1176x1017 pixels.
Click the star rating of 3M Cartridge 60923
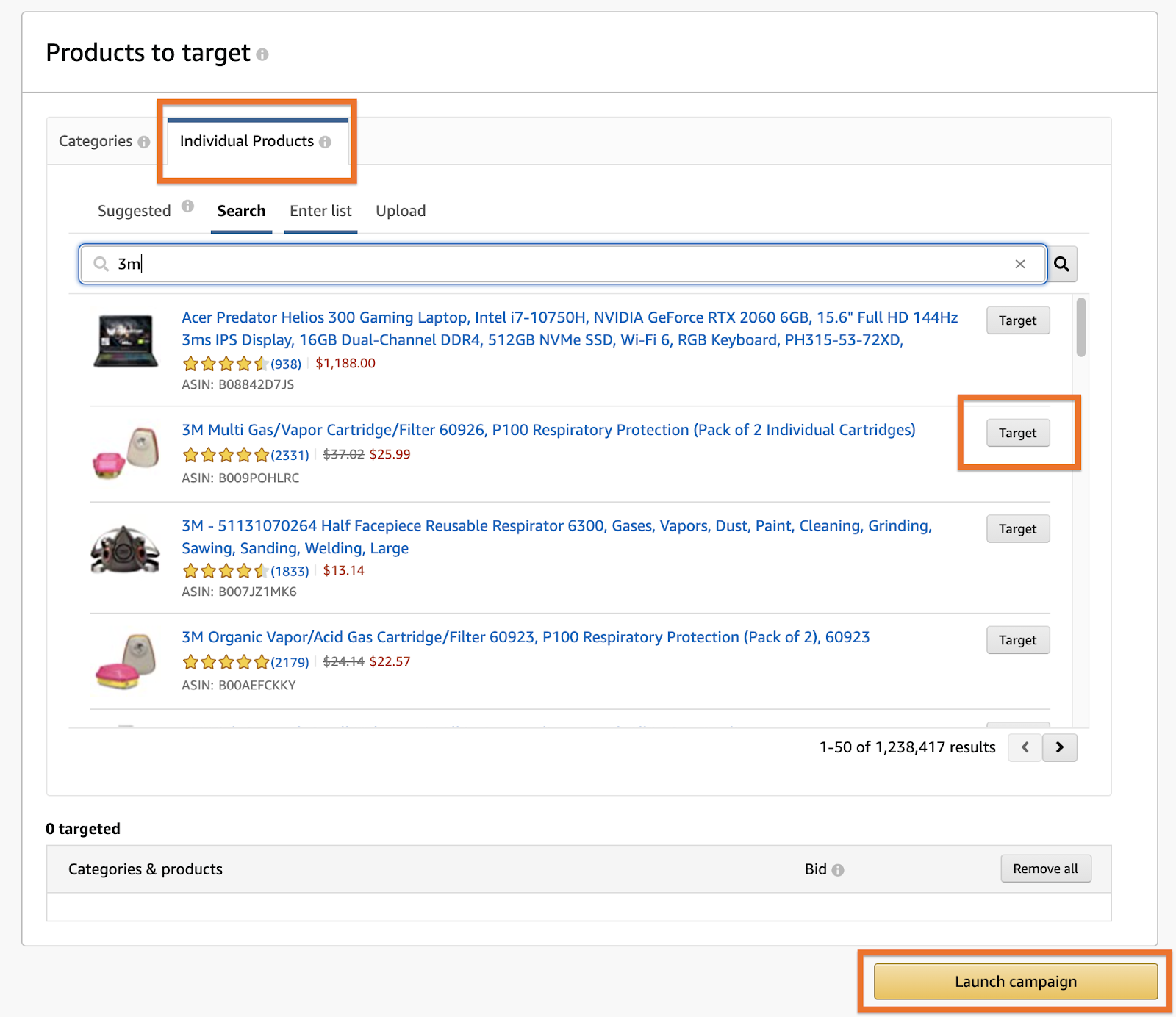click(x=225, y=662)
